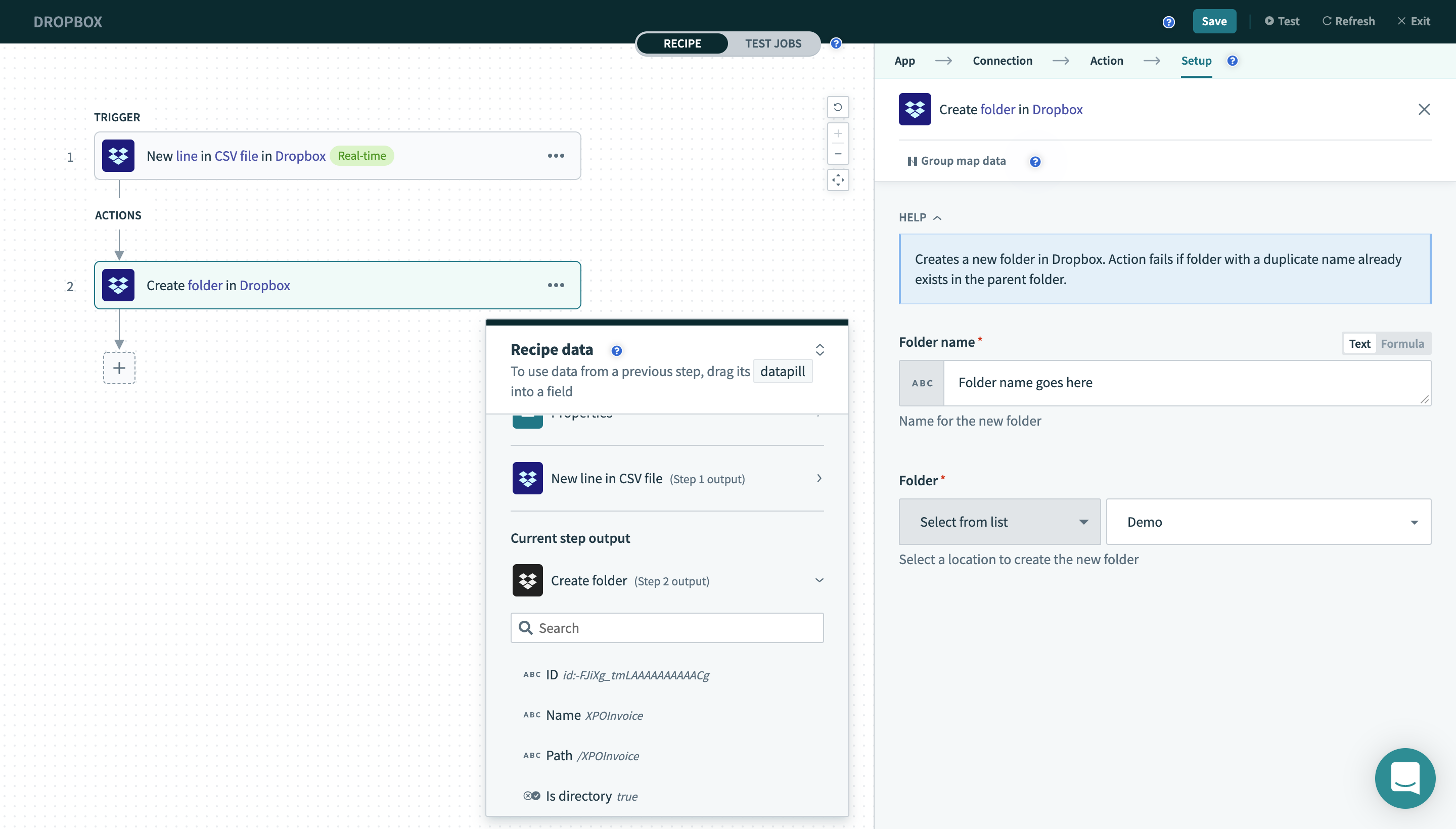1456x829 pixels.
Task: Click the fit-to-screen canvas icon
Action: click(838, 180)
